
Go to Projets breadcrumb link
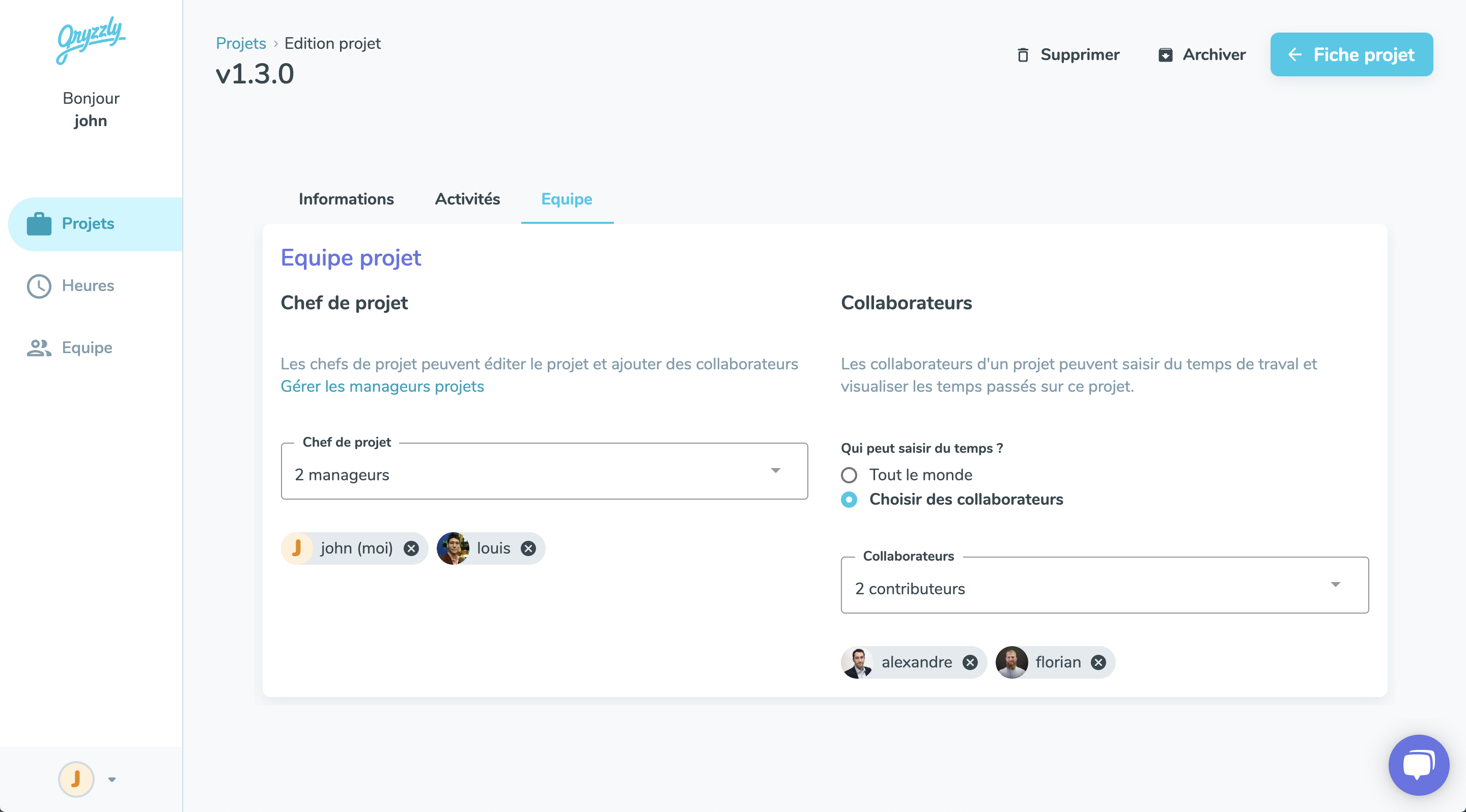[241, 43]
